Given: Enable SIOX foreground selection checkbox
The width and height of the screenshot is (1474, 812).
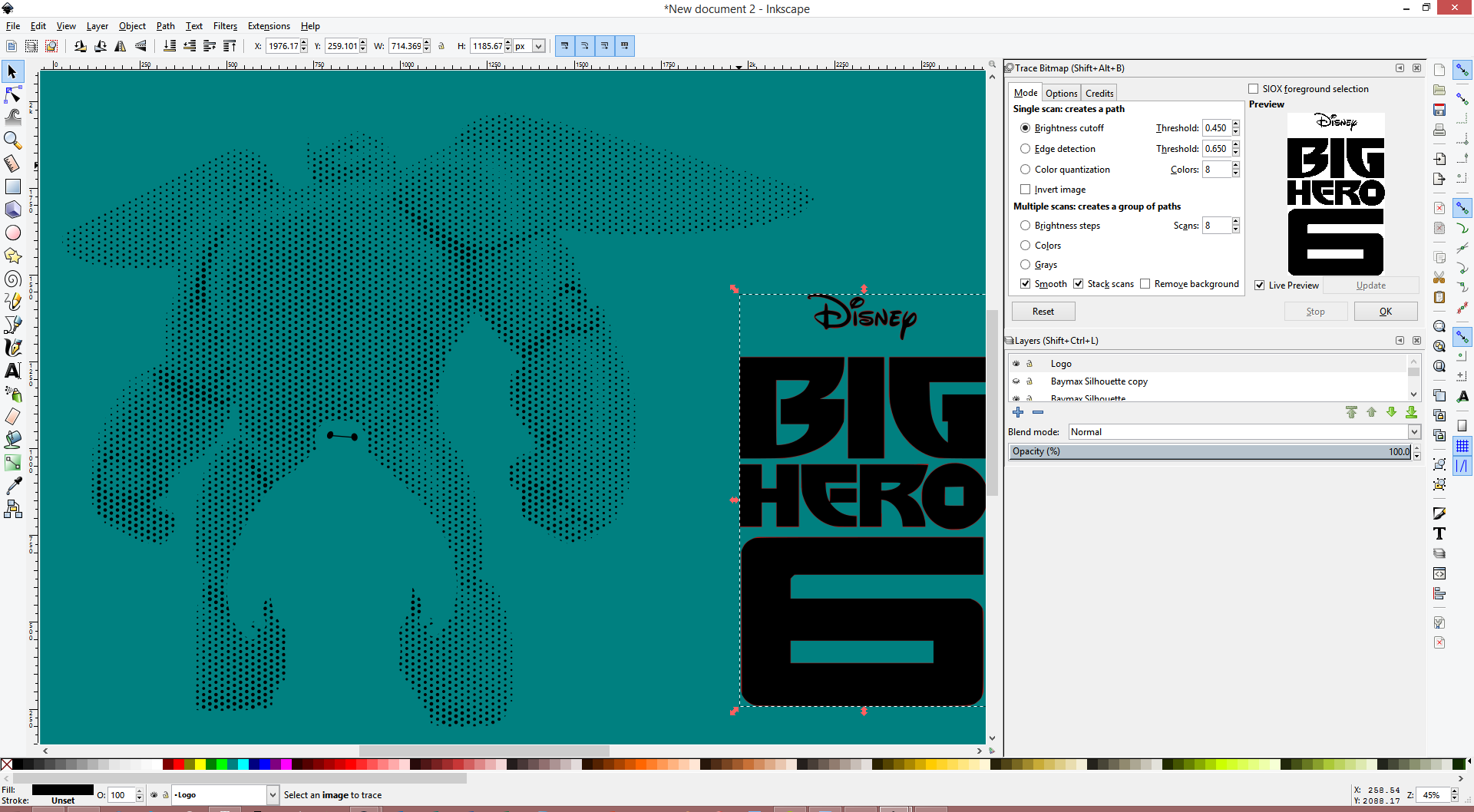Looking at the screenshot, I should pos(1253,89).
